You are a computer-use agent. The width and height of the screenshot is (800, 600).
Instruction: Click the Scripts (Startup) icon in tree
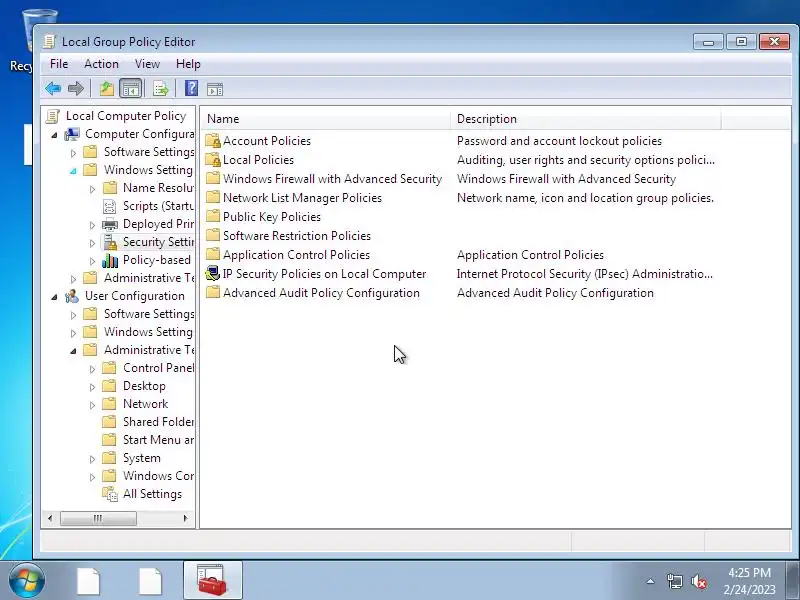pos(110,206)
